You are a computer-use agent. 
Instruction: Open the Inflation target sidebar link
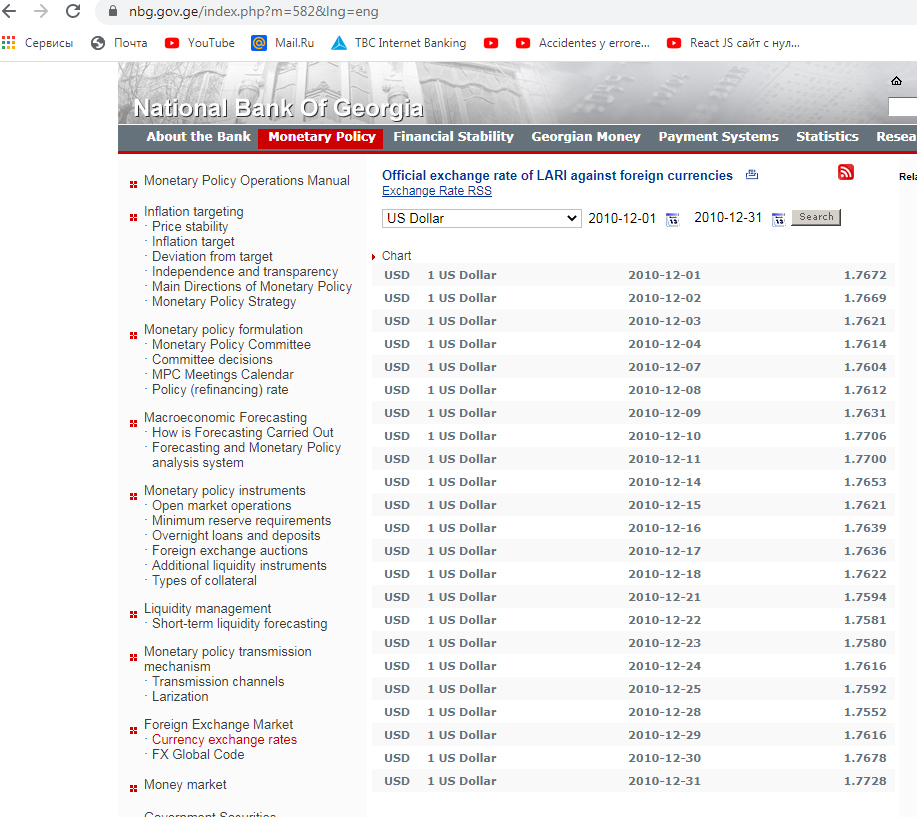tap(193, 241)
